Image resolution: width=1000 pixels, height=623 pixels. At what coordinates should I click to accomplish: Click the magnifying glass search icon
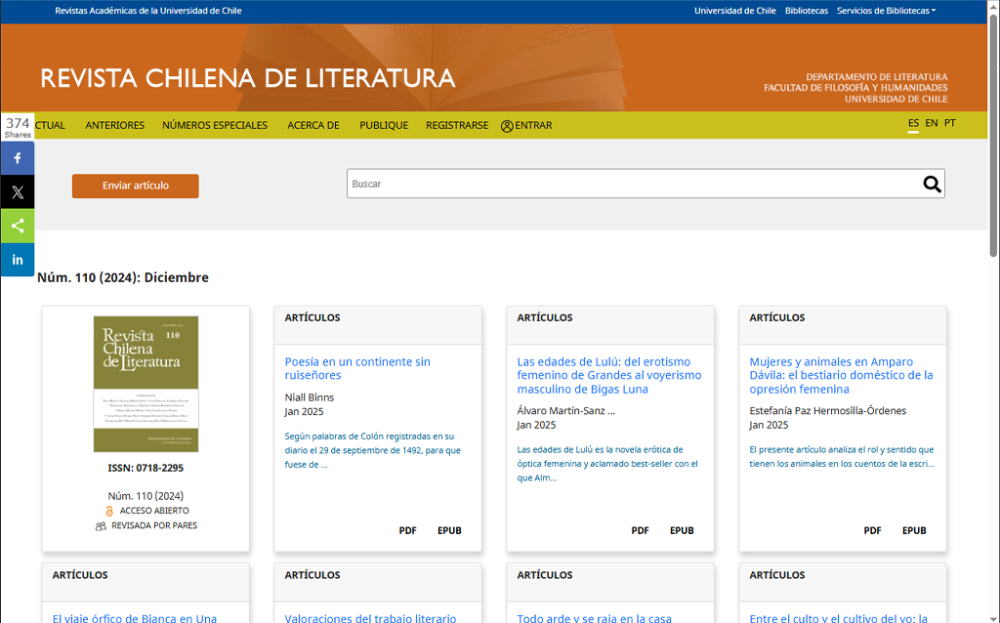pos(931,184)
